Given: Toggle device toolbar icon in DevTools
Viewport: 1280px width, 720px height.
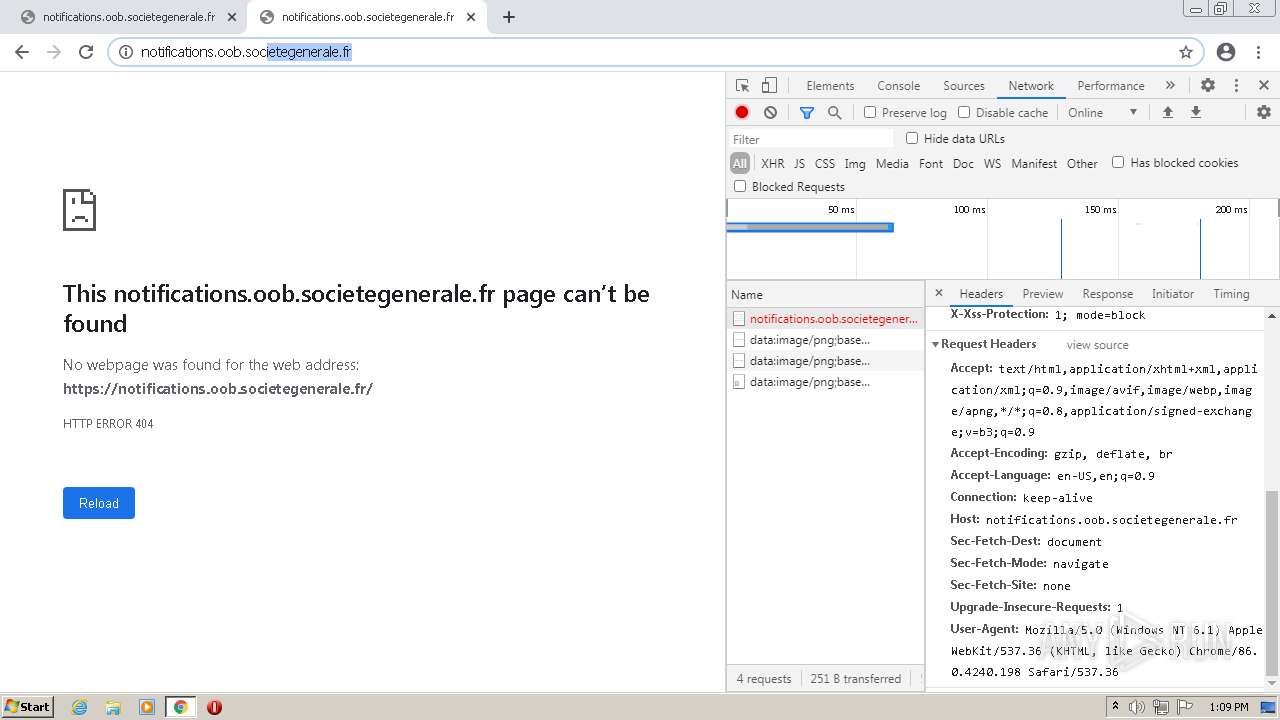Looking at the screenshot, I should click(x=769, y=85).
